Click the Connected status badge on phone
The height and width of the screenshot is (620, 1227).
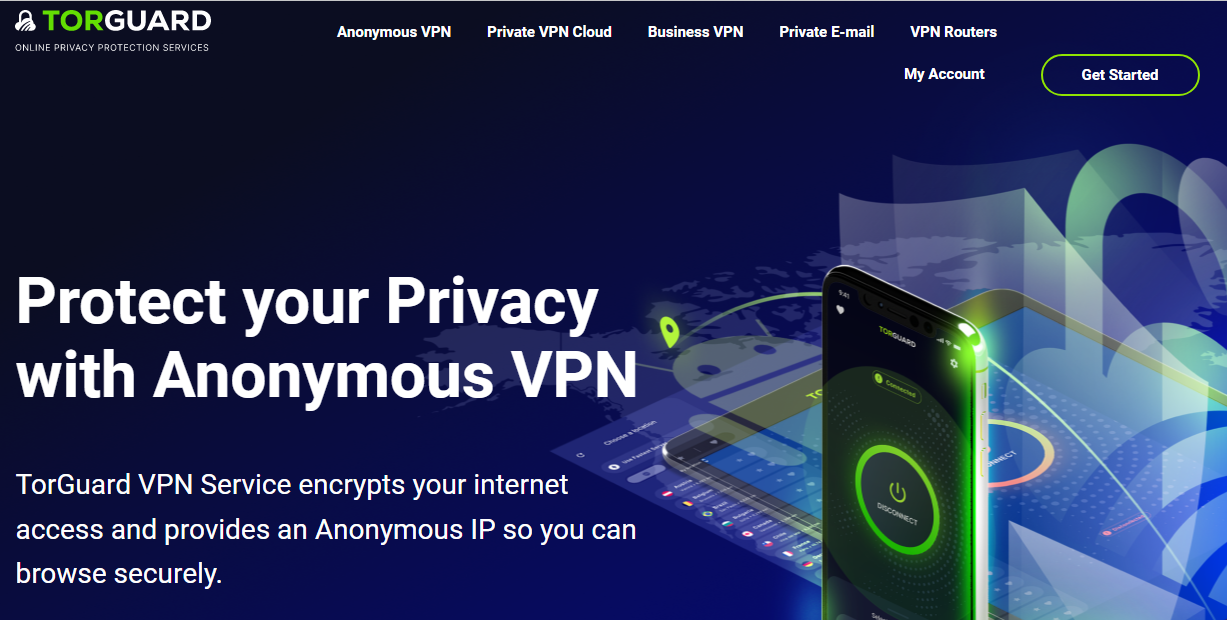[895, 385]
